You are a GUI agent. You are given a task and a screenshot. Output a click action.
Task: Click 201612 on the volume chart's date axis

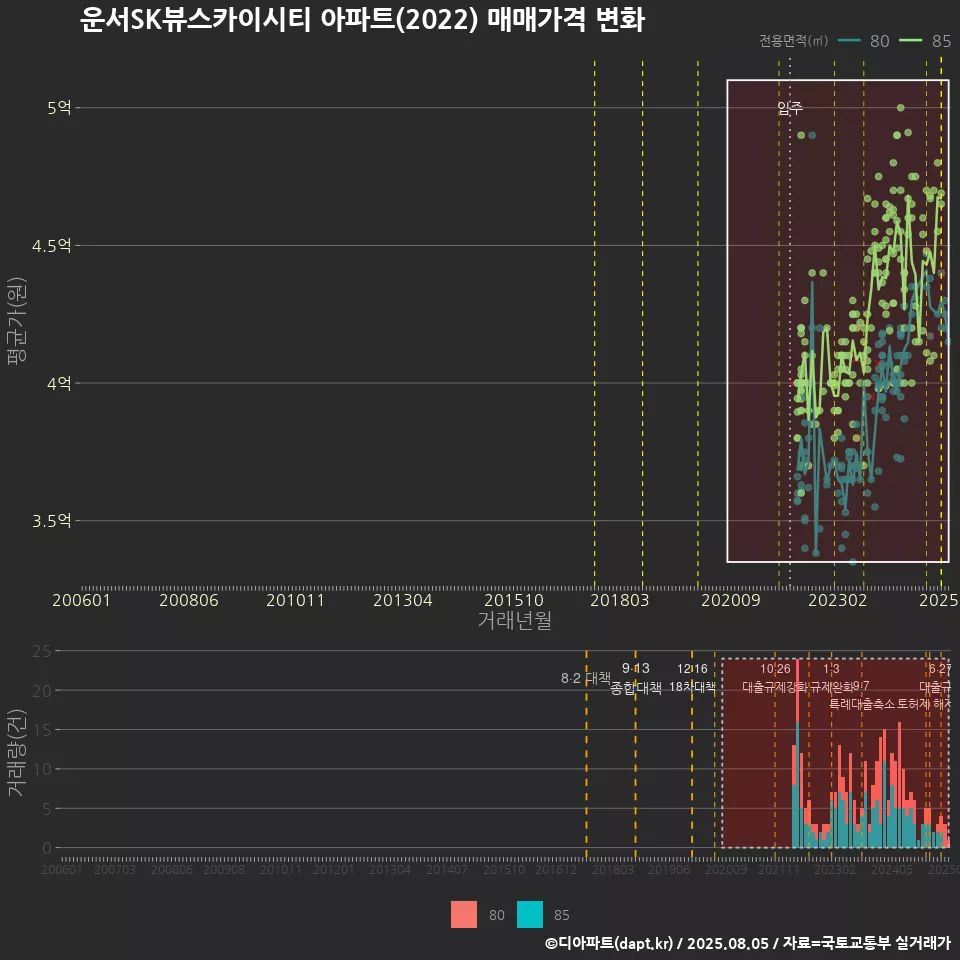tap(556, 869)
